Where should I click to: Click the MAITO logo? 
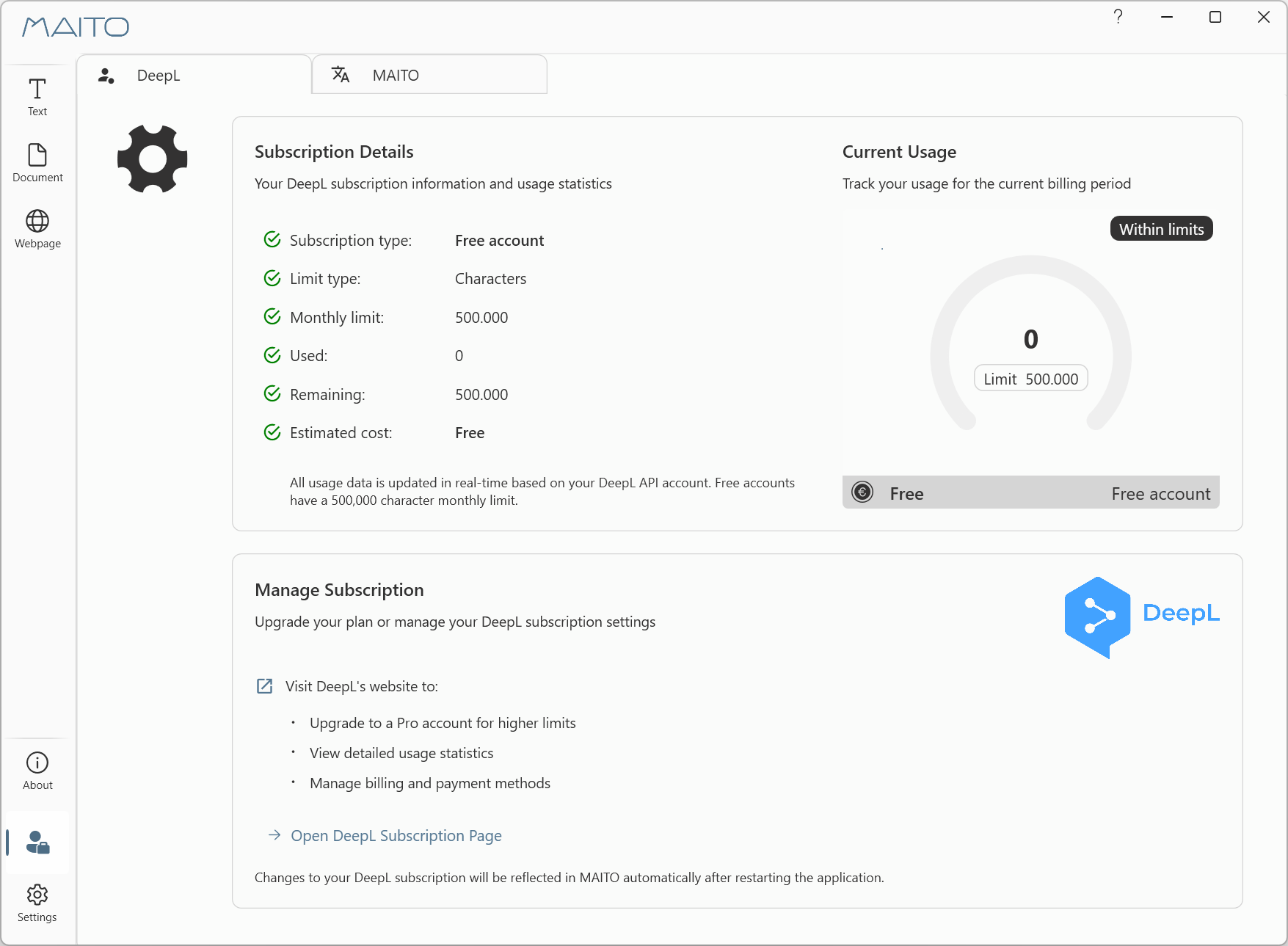pyautogui.click(x=76, y=27)
